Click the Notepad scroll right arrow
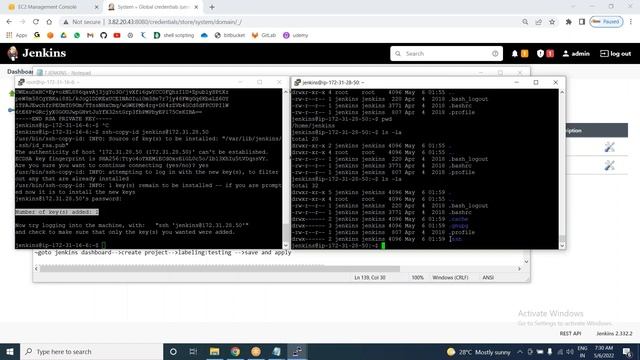 tap(519, 269)
